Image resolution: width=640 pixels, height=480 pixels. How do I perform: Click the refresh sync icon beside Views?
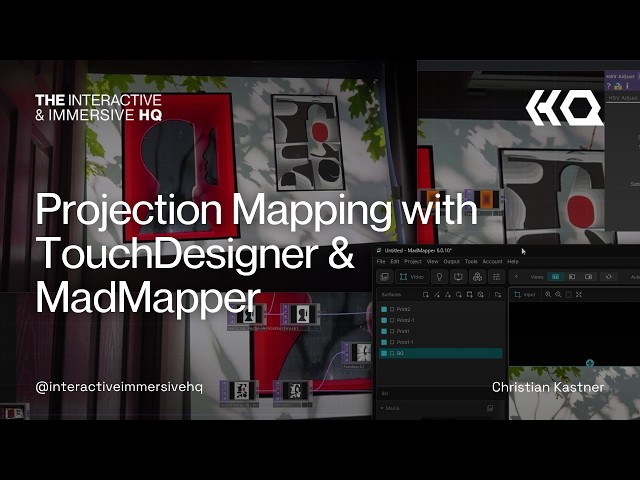609,277
